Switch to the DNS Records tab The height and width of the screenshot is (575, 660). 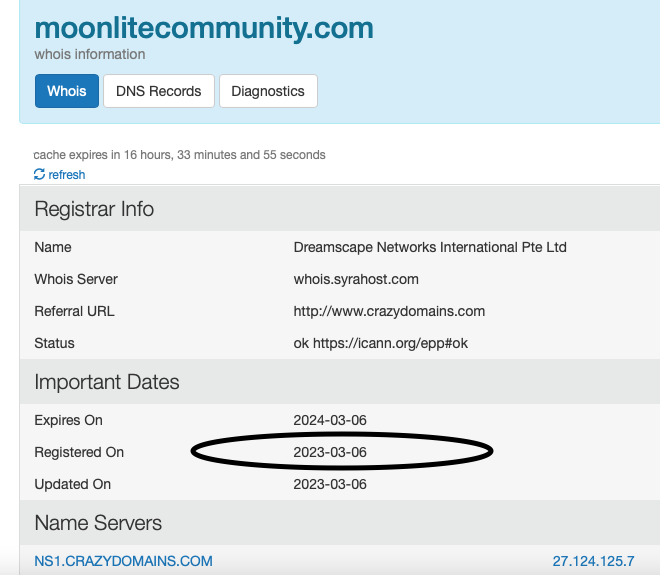159,91
